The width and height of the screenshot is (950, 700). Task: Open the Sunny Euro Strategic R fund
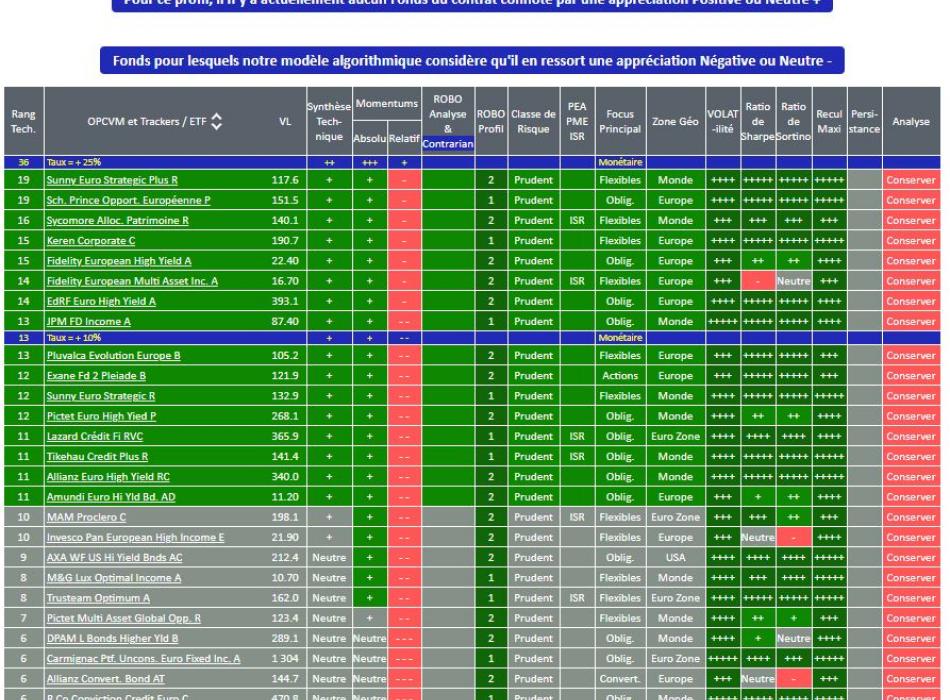click(x=101, y=396)
